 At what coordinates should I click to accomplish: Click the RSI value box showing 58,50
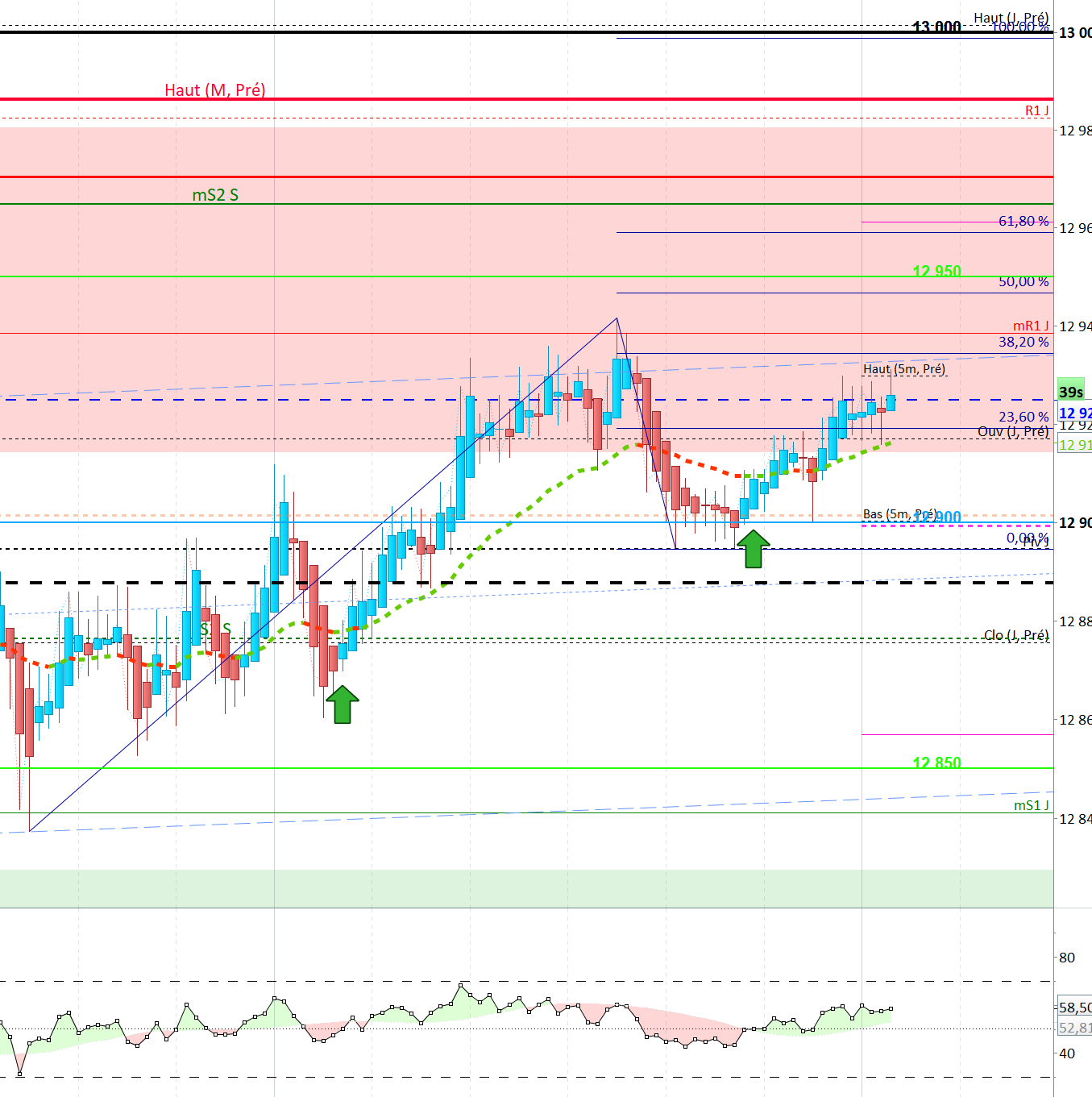tap(1074, 1008)
